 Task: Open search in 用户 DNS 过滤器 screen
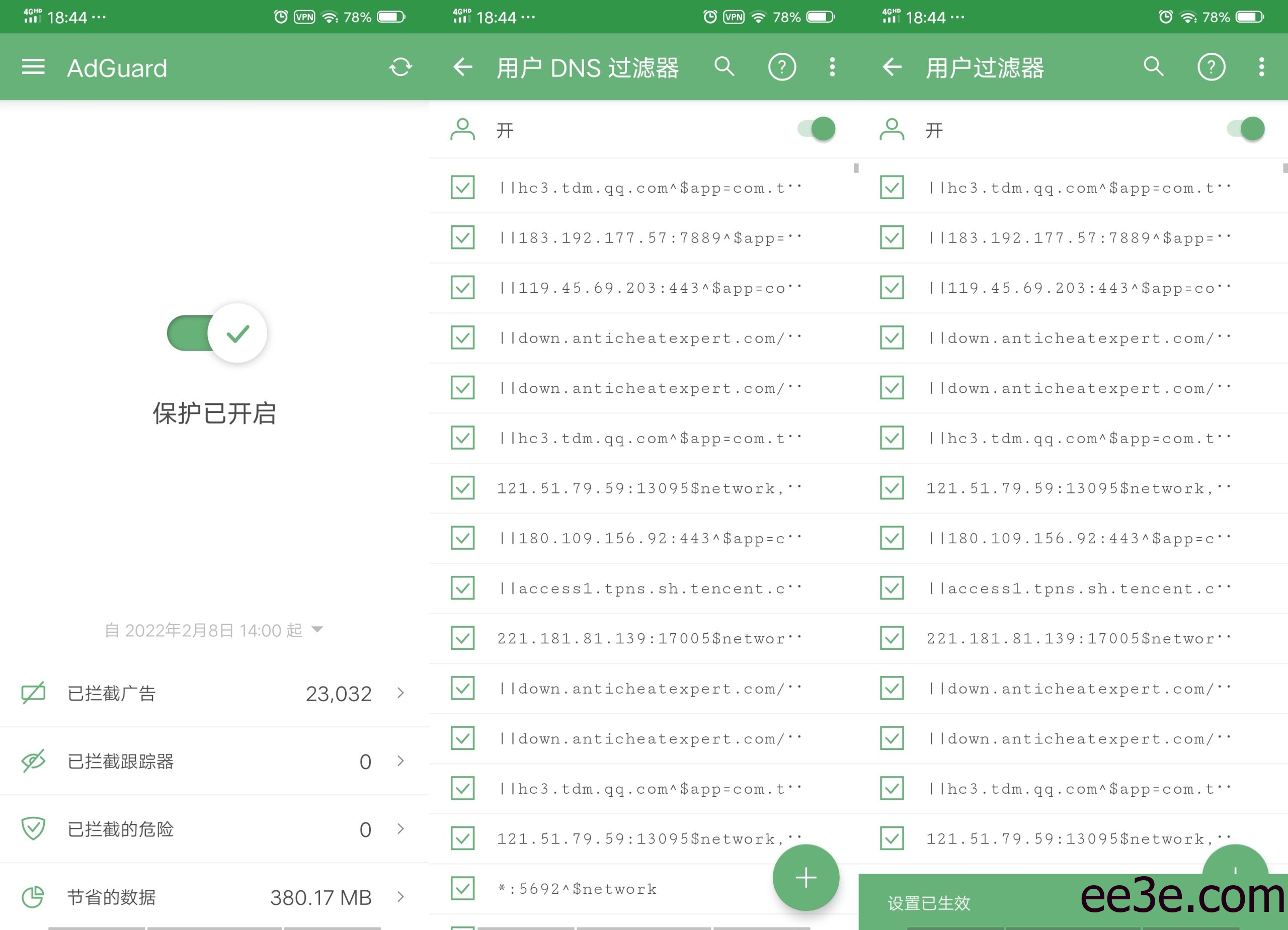[724, 67]
